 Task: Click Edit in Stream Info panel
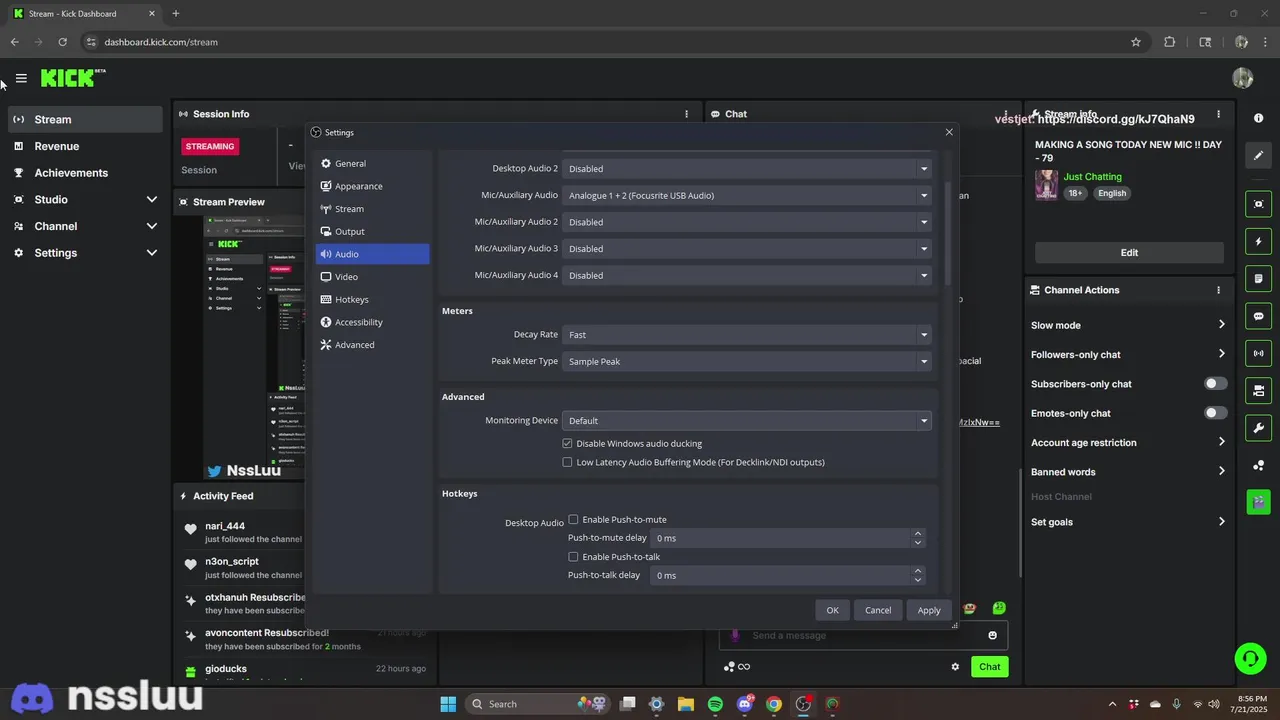pos(1129,253)
